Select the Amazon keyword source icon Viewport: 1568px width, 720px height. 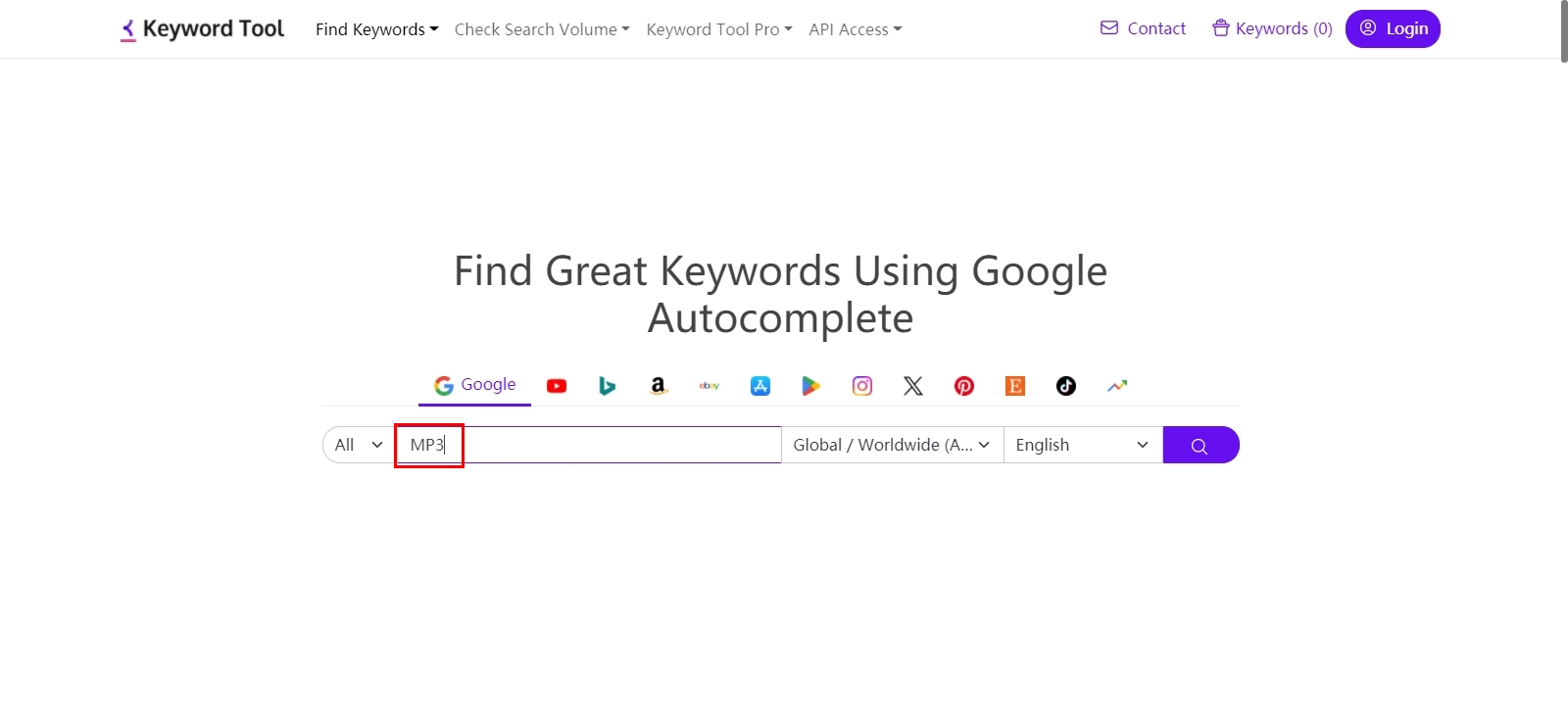coord(659,386)
